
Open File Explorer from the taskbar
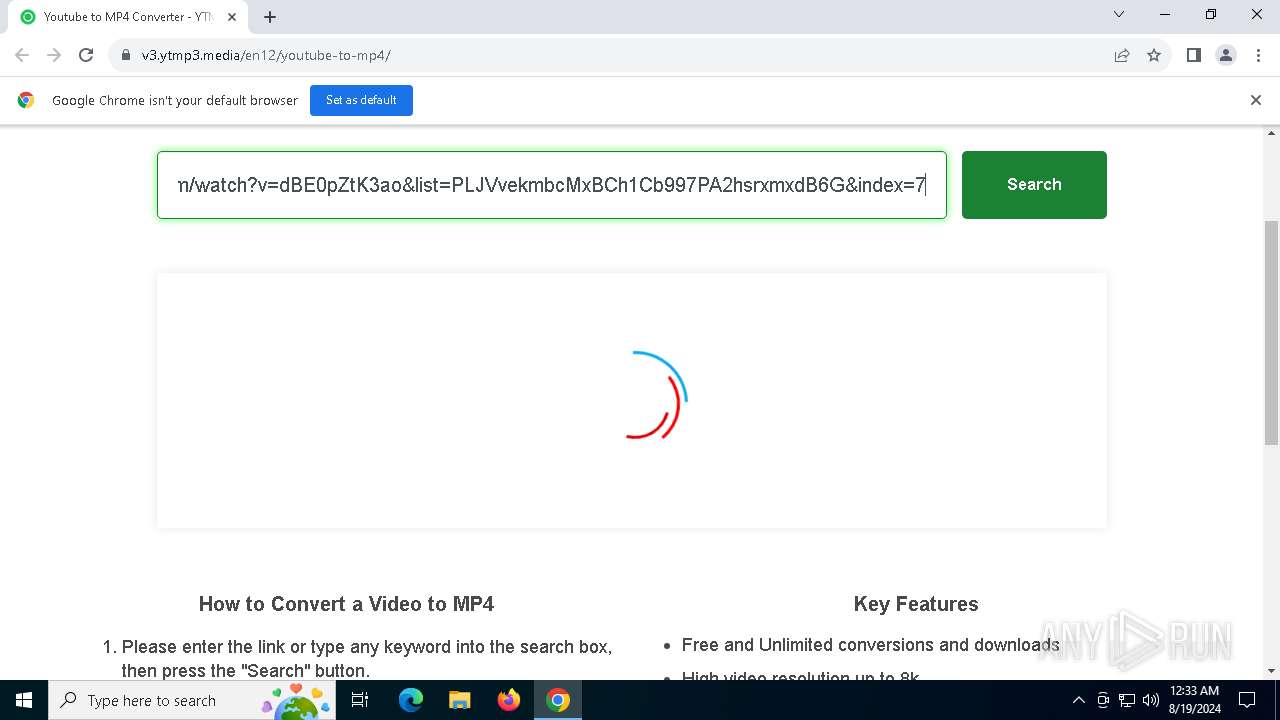tap(460, 700)
